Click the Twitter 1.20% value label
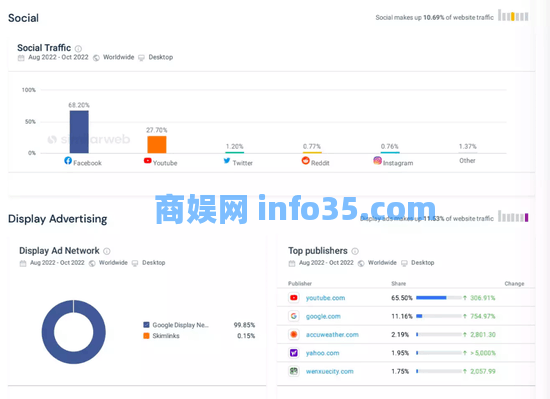 235,146
